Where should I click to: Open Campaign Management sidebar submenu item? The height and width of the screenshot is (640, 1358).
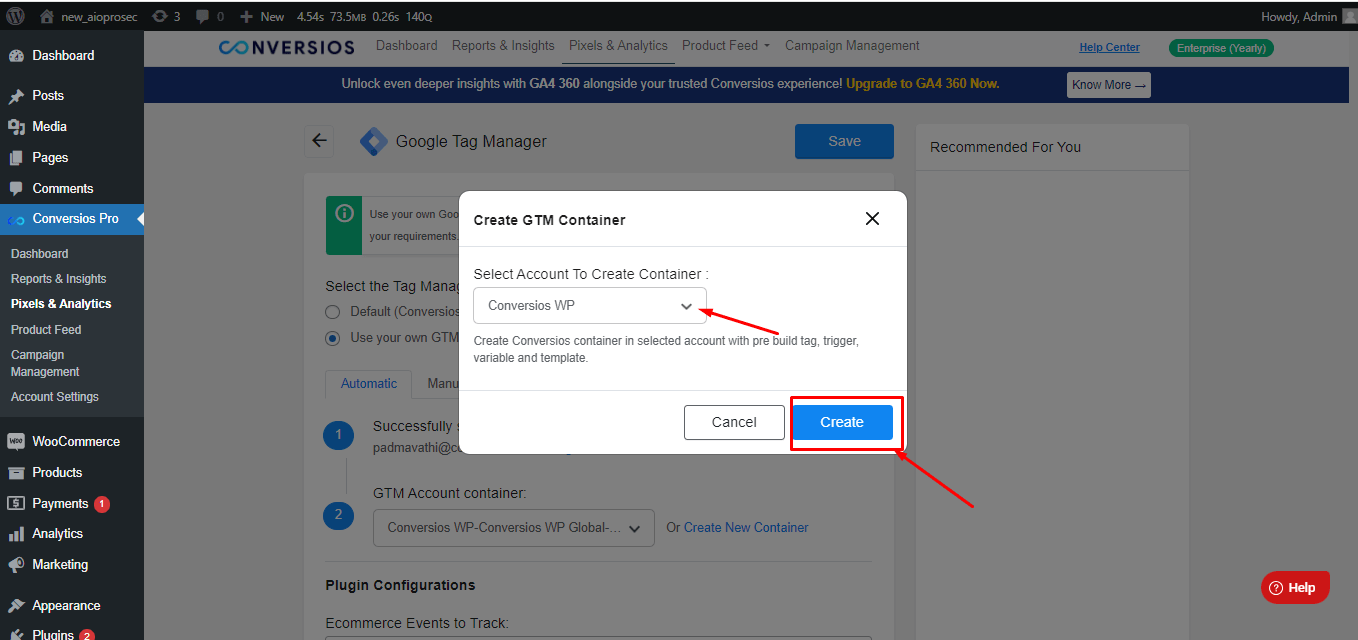coord(45,363)
